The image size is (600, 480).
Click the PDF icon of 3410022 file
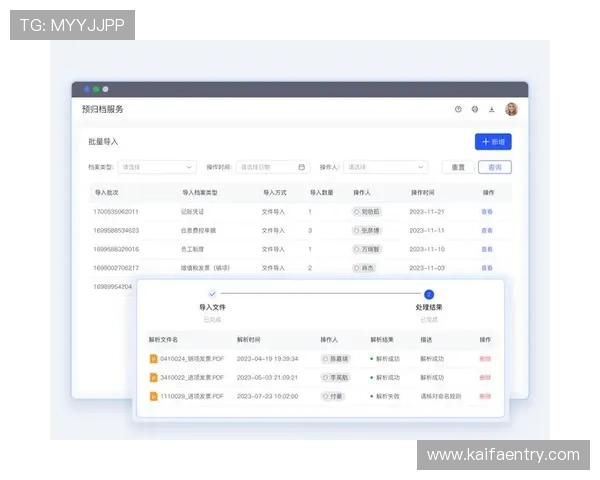click(153, 377)
